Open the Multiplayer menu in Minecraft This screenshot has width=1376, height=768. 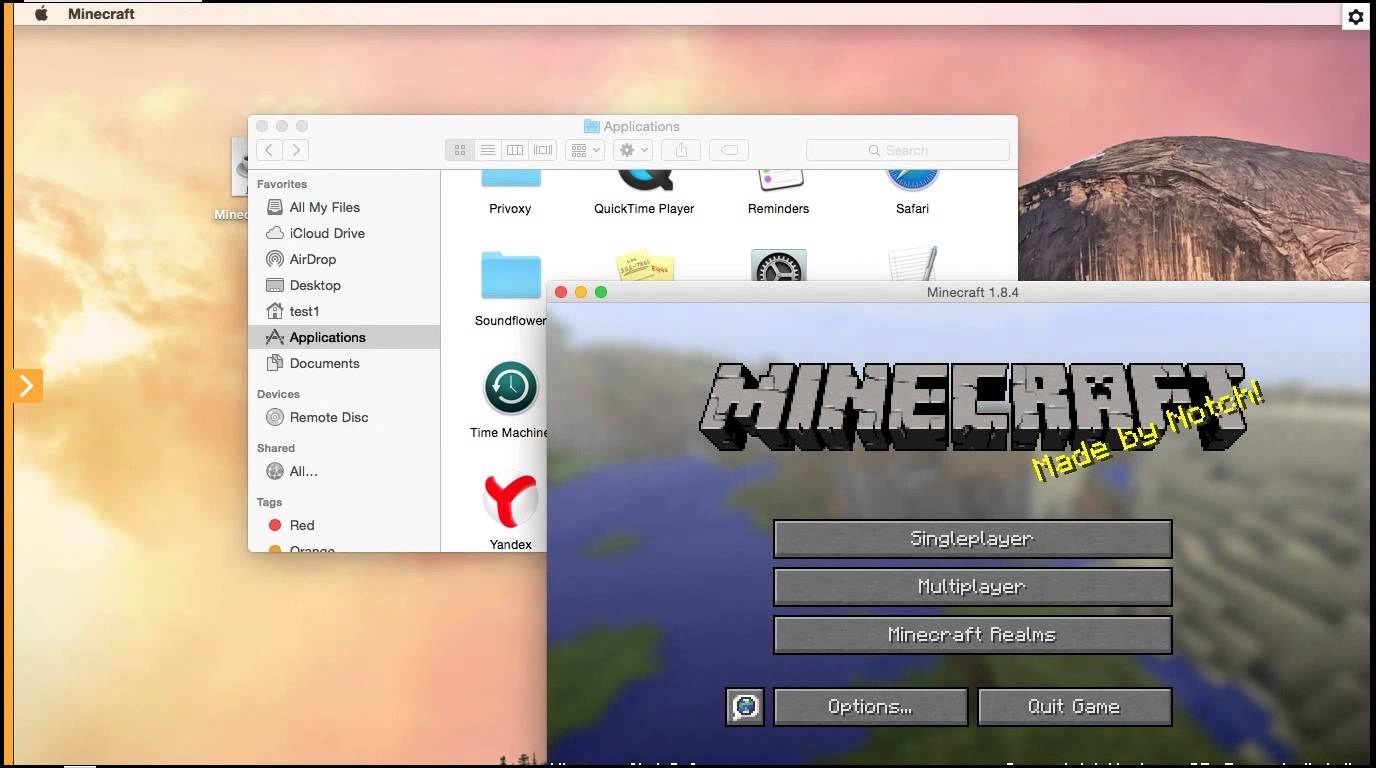tap(972, 587)
